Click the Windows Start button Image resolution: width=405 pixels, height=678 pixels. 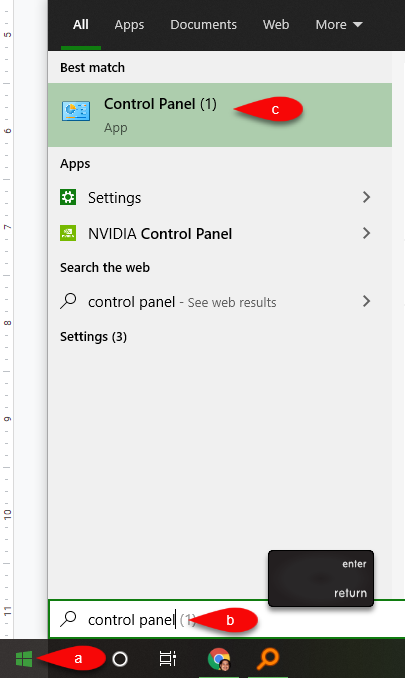[24, 659]
